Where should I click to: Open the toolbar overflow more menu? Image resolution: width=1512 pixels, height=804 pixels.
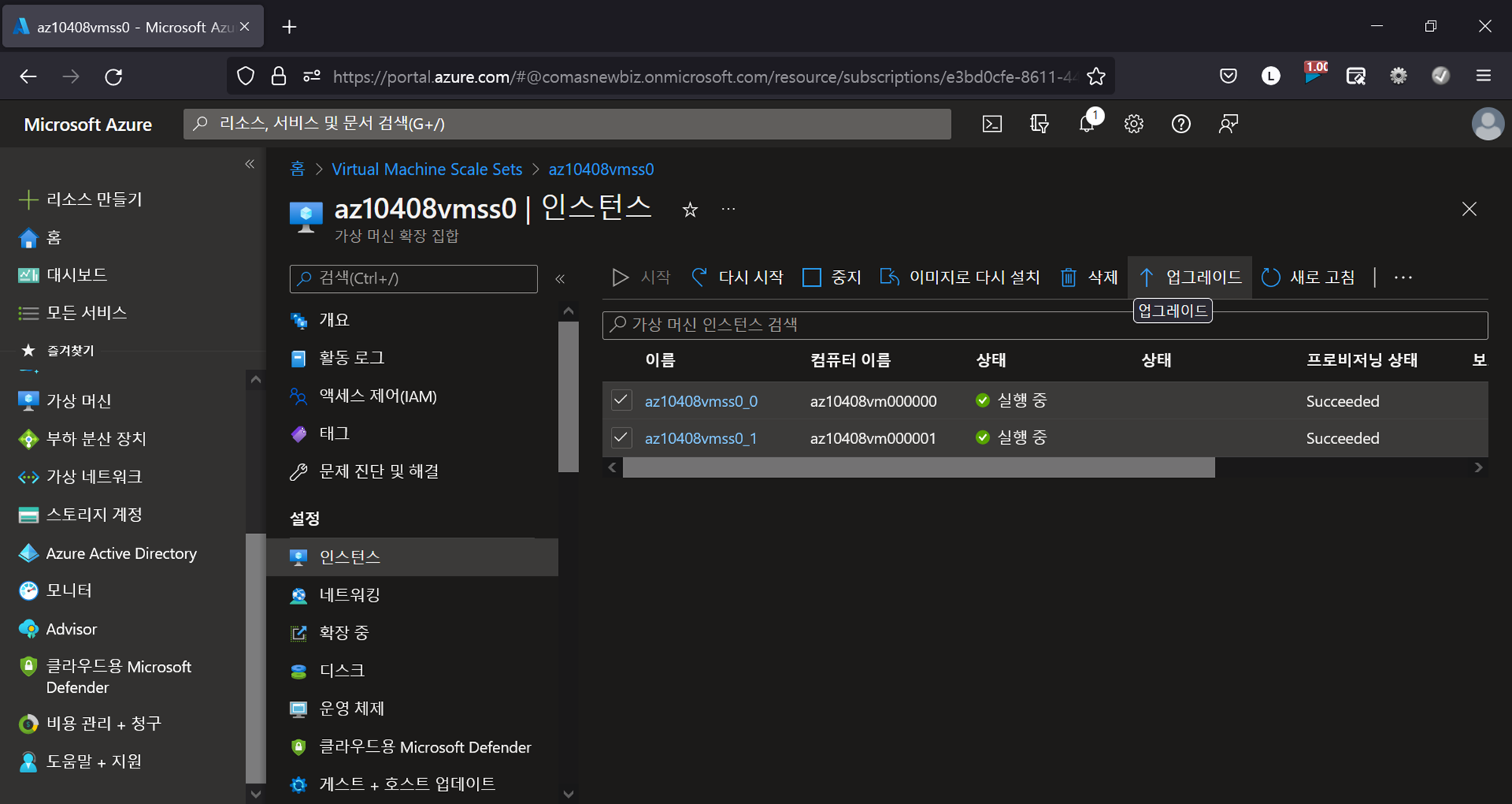tap(1403, 278)
